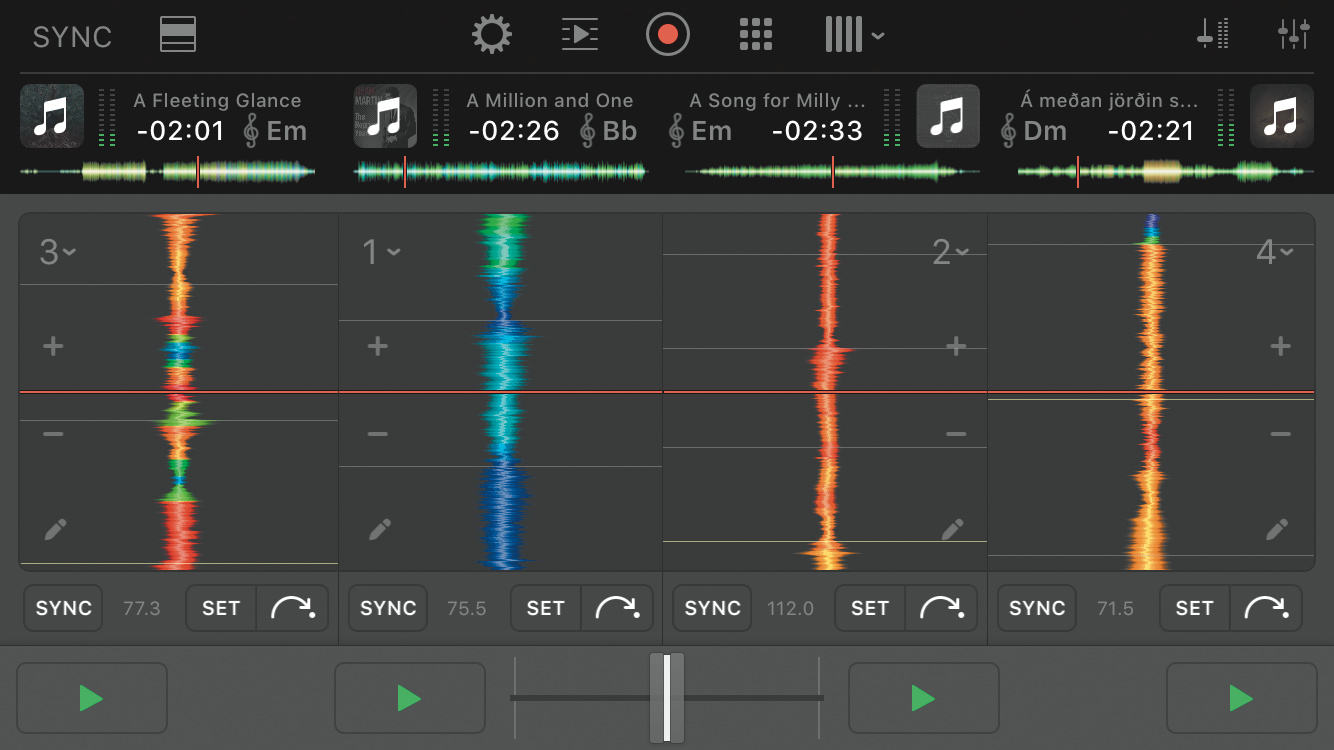Select the A Fleeting Glance track title
The width and height of the screenshot is (1334, 750).
tap(217, 101)
